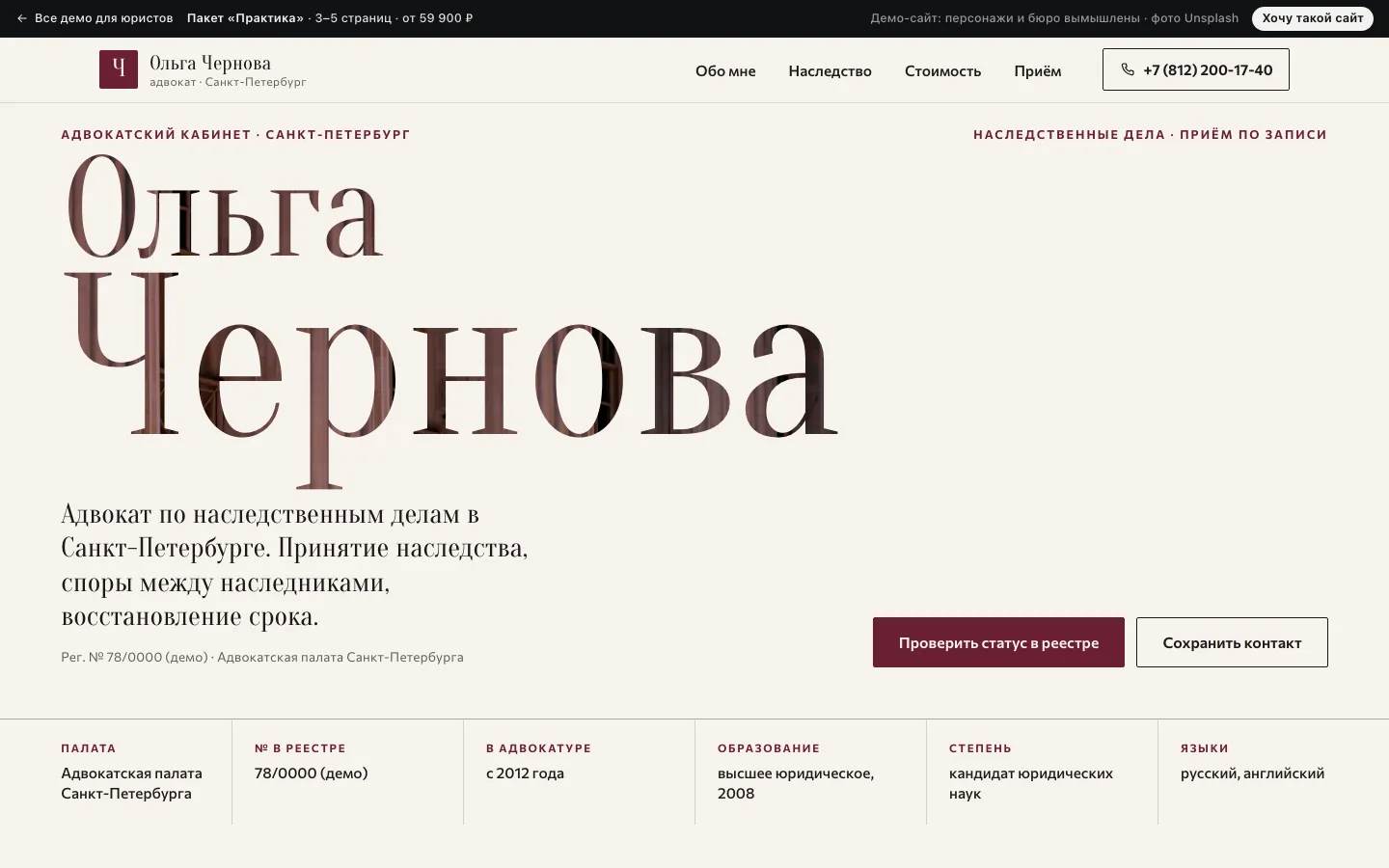
Task: Click 'Демо-сайт: персонажи и бюро вымышлены' notice
Action: 1005,18
